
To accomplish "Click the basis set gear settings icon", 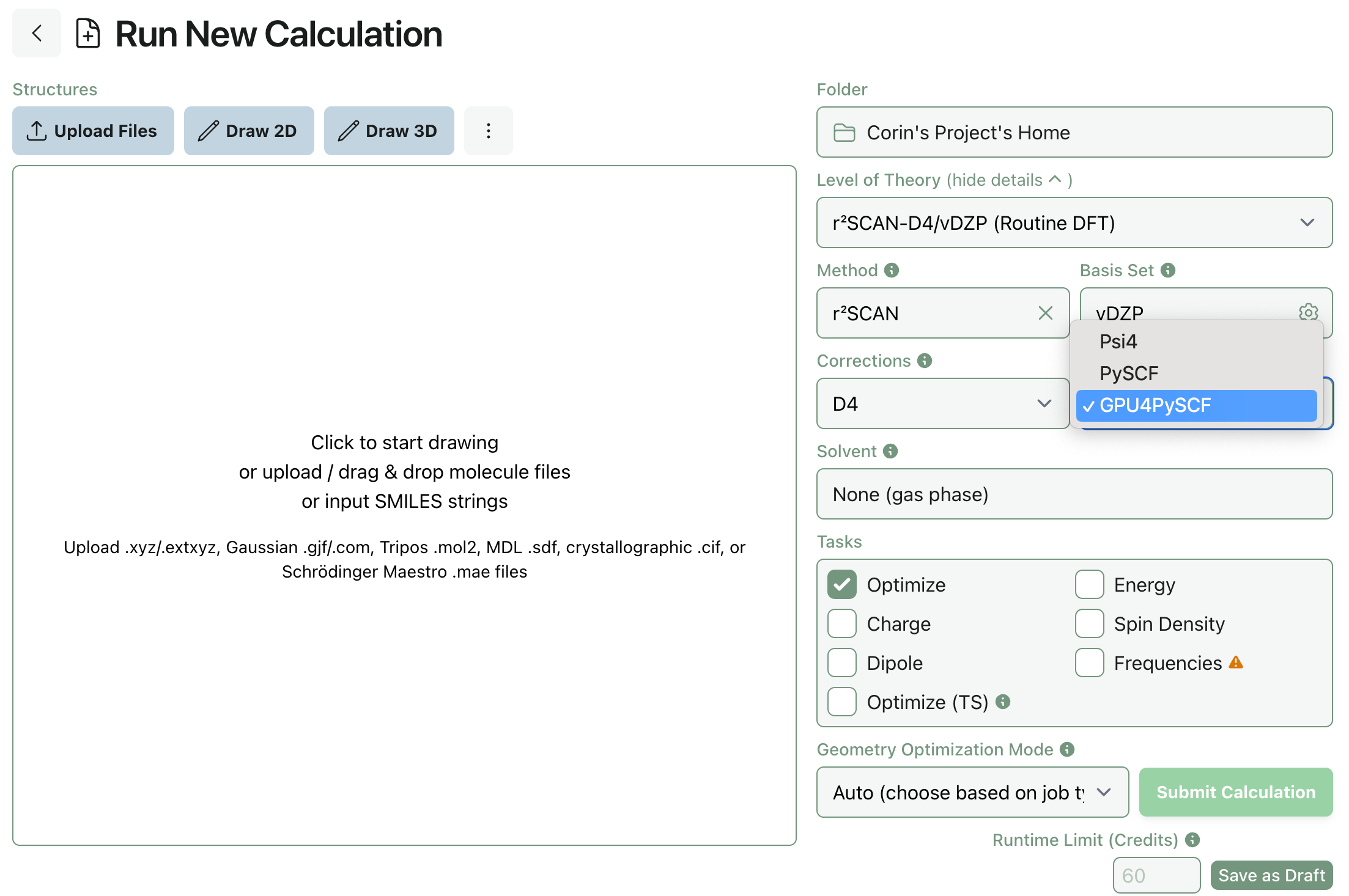I will 1307,312.
